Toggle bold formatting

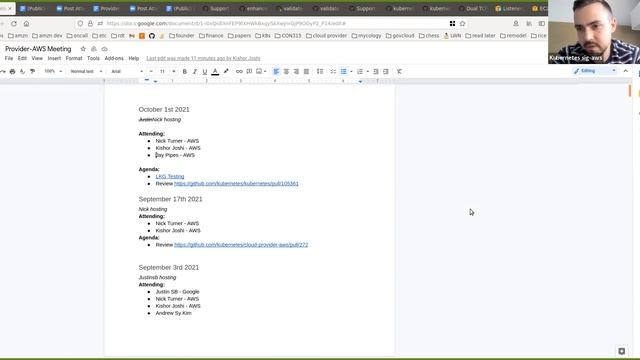coord(184,71)
